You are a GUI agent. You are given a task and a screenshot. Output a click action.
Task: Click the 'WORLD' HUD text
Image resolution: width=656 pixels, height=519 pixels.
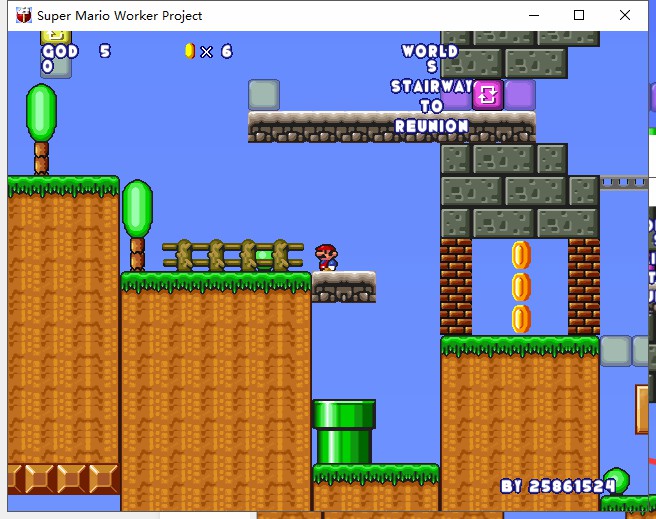[430, 51]
